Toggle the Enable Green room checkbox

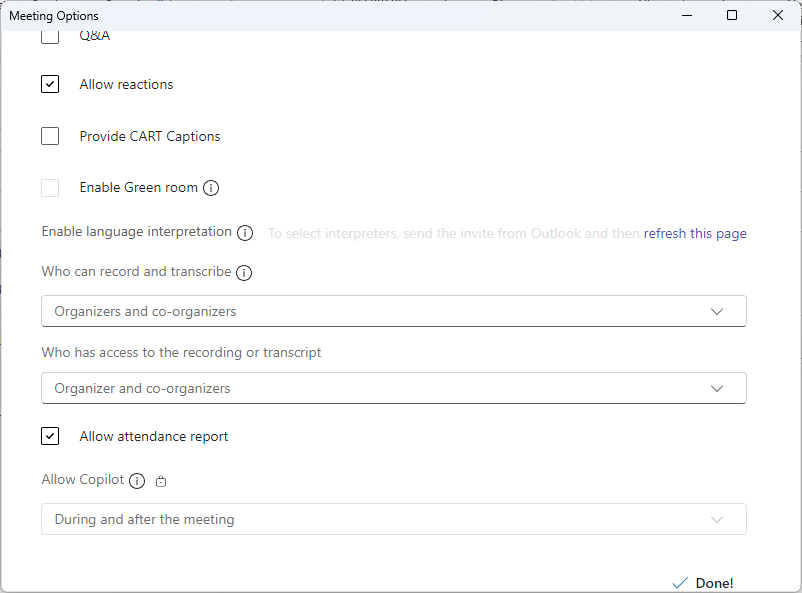[x=50, y=188]
